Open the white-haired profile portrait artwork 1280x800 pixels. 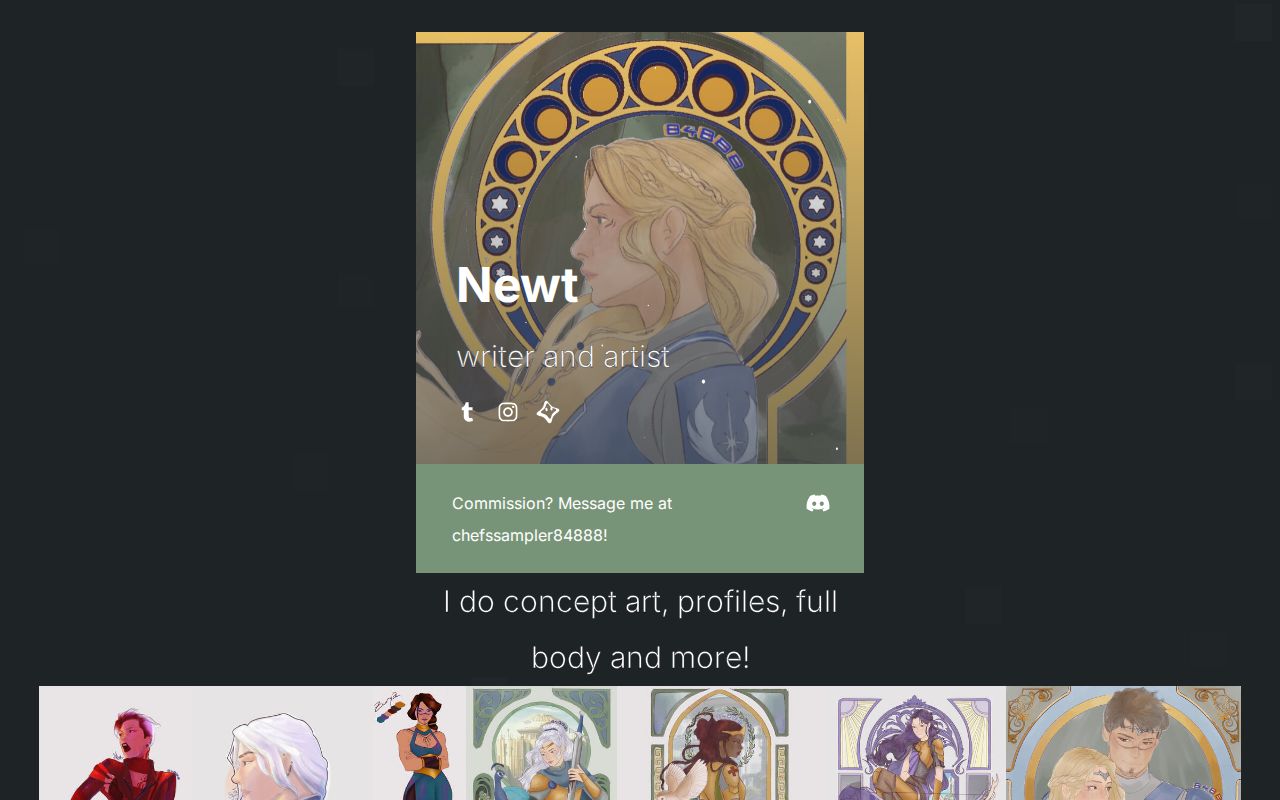point(283,743)
